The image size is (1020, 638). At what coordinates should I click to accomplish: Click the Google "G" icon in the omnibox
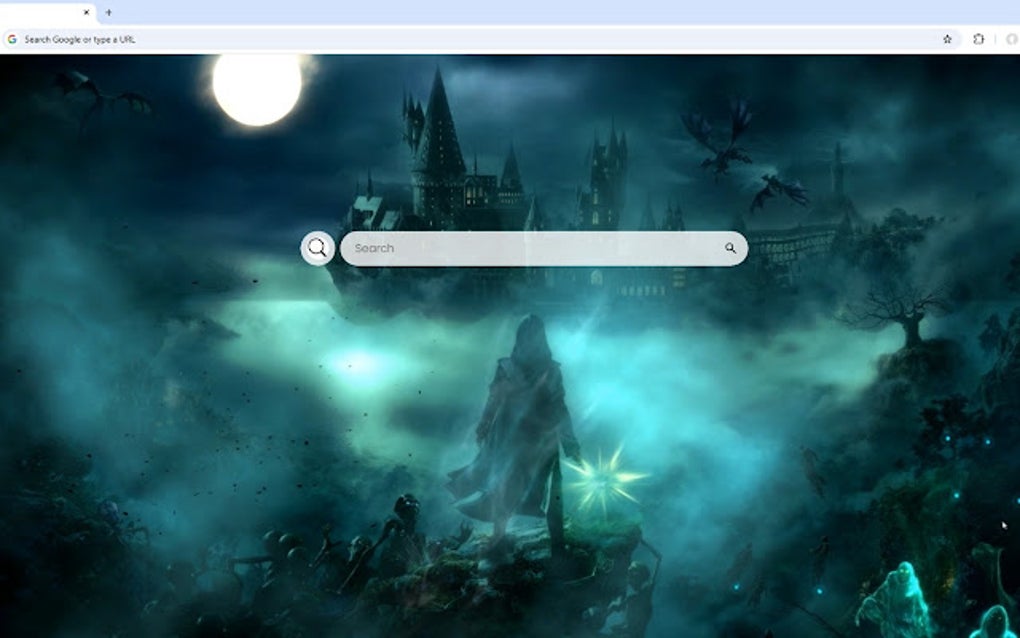click(x=13, y=39)
